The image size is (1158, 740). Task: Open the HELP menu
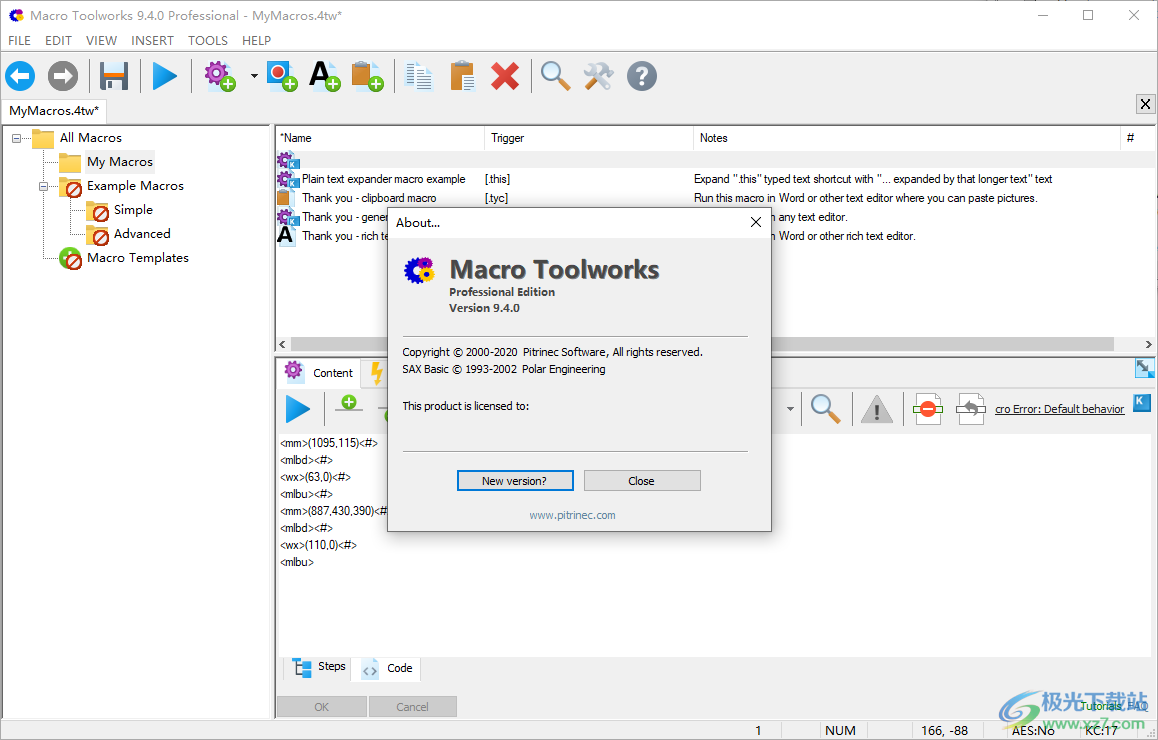point(256,41)
